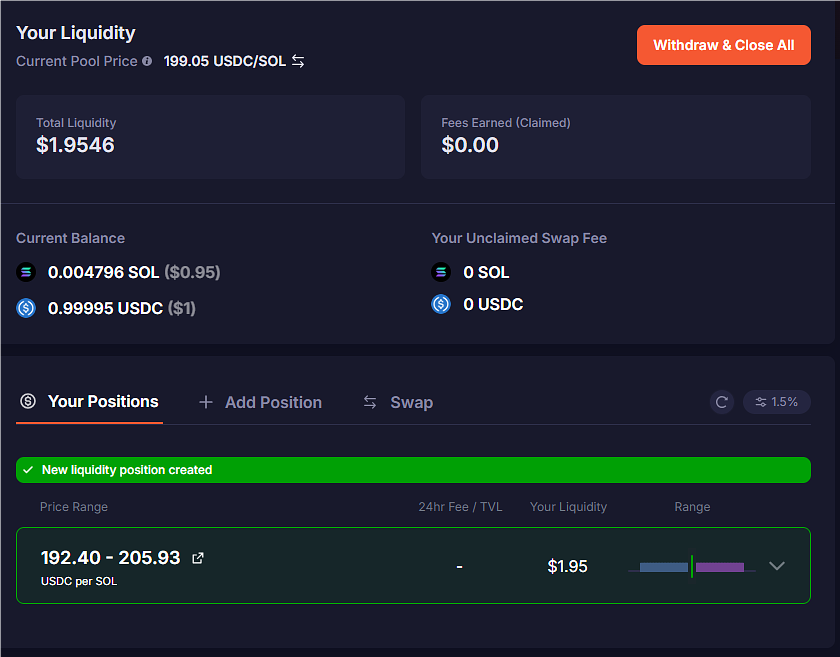Click the blue segment of the range bar
Image resolution: width=840 pixels, height=657 pixels.
click(x=663, y=567)
